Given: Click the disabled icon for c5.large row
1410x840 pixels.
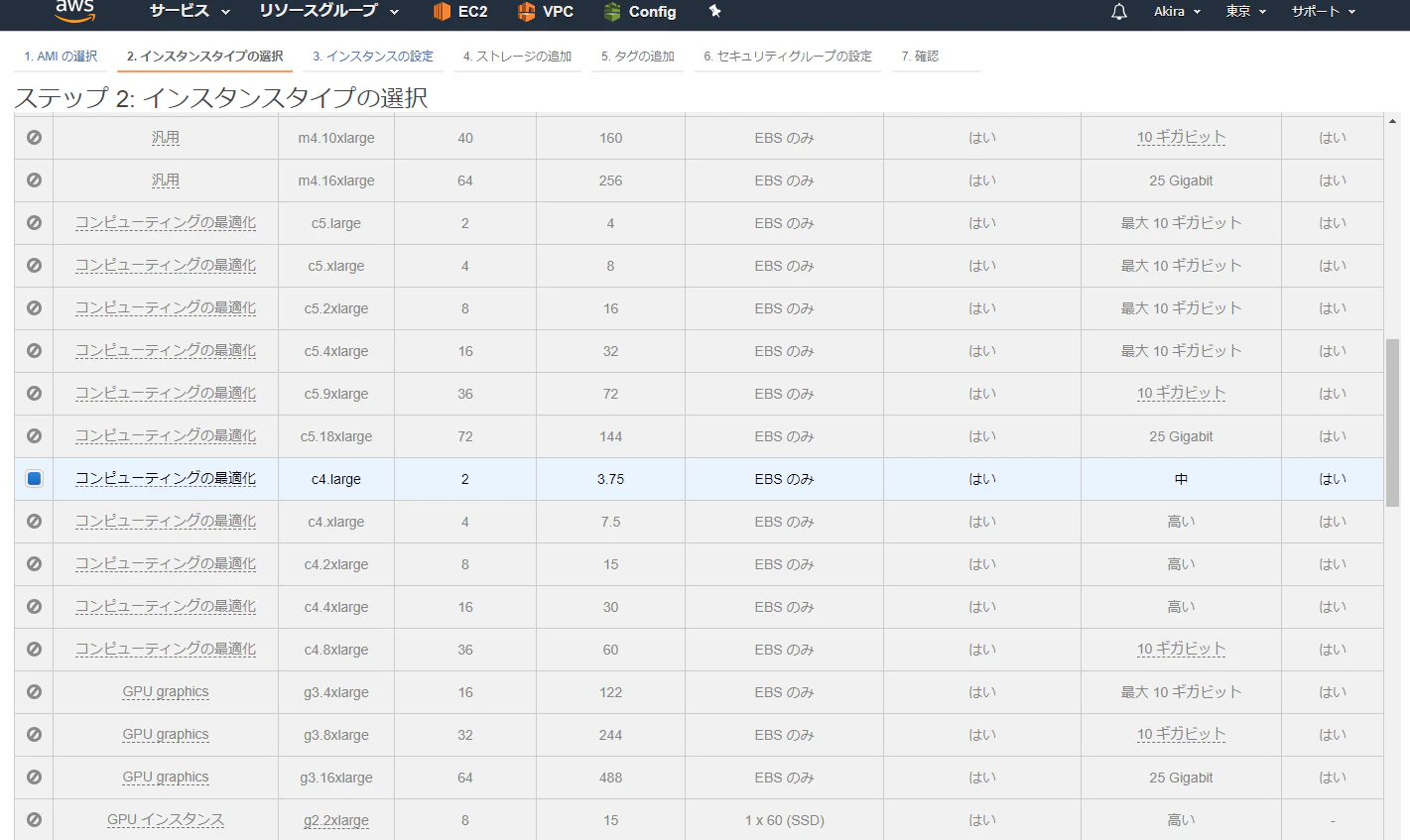Looking at the screenshot, I should (x=34, y=223).
